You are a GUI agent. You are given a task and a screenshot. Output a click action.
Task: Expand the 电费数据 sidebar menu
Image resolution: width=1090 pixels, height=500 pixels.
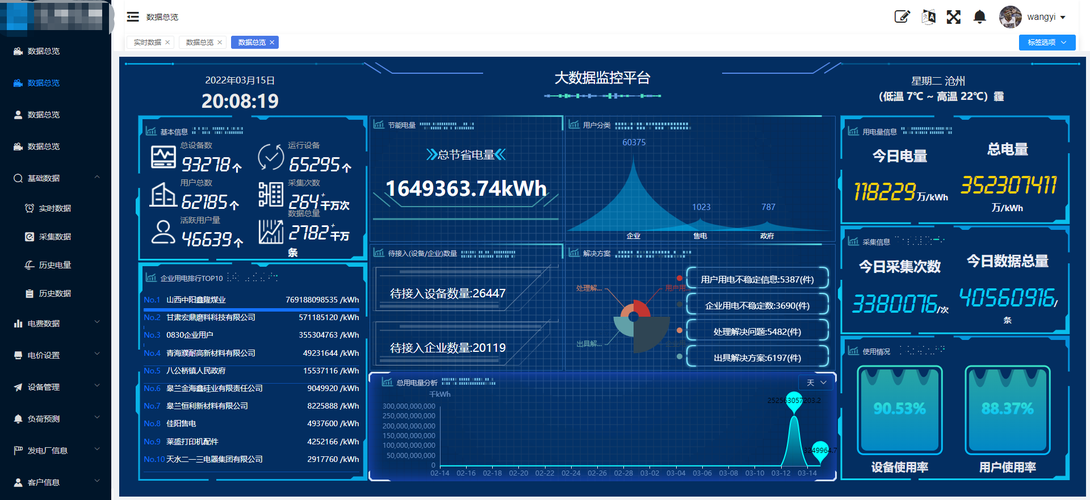pos(56,323)
